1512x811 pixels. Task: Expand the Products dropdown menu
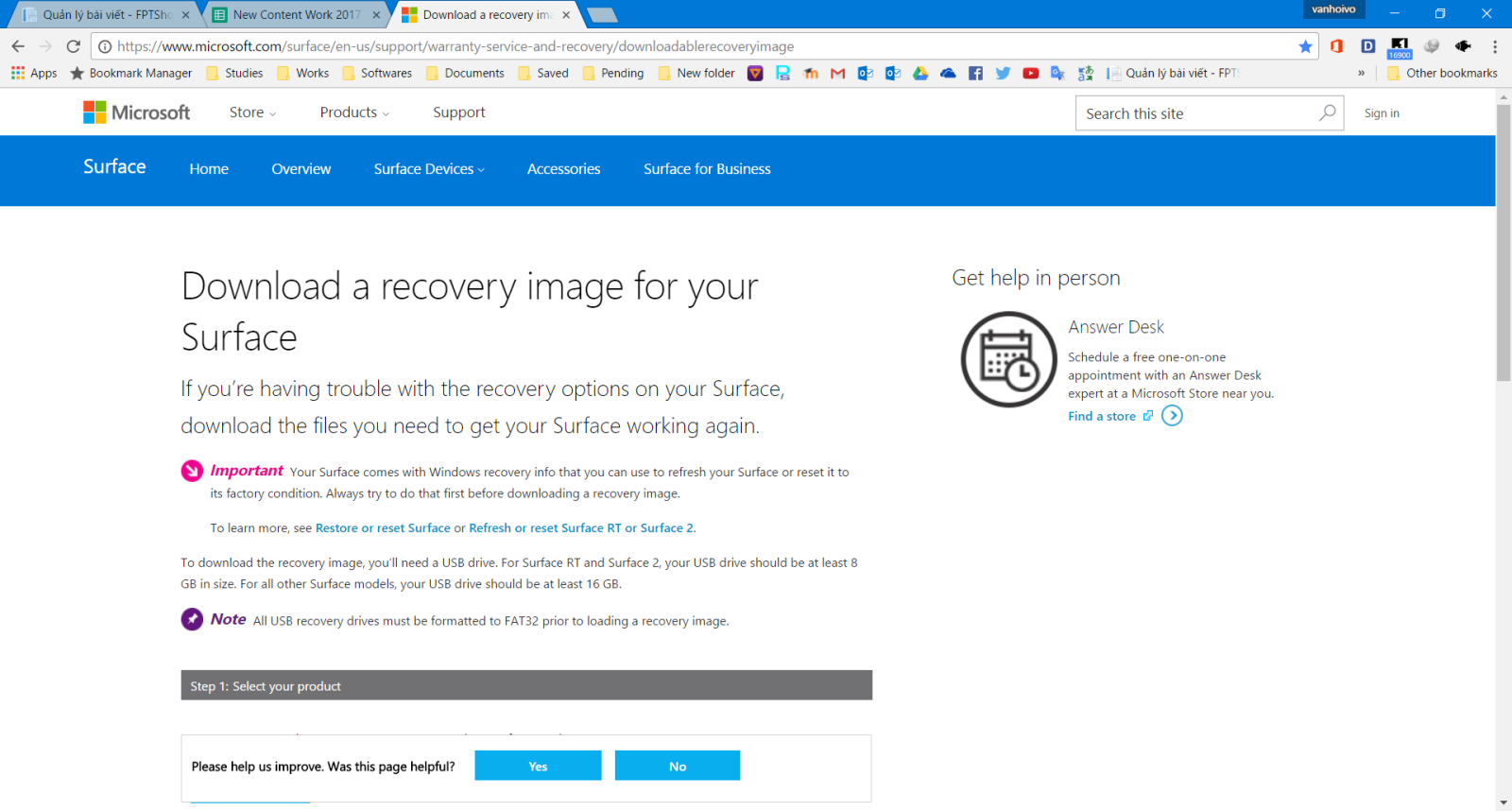point(354,112)
